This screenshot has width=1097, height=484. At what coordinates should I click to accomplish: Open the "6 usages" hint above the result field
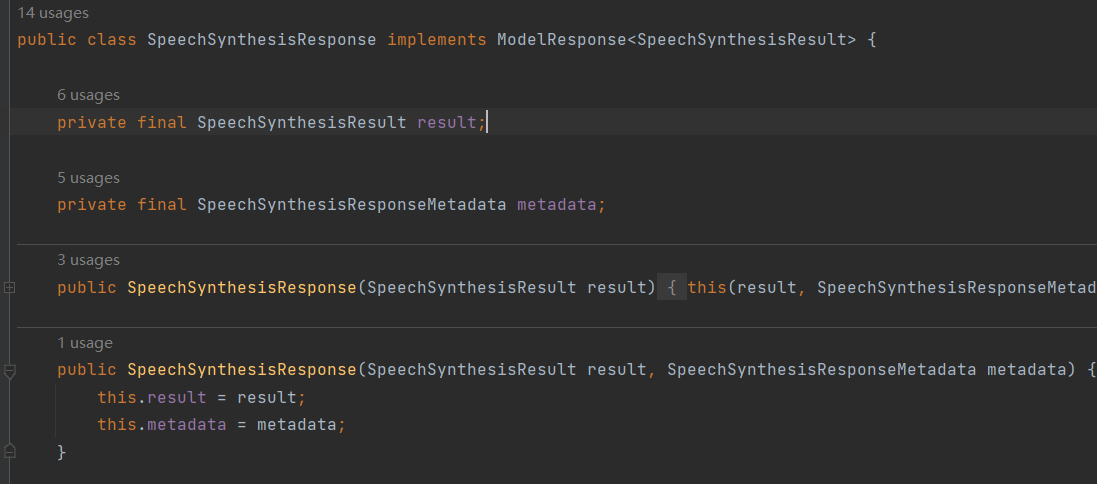[x=88, y=95]
